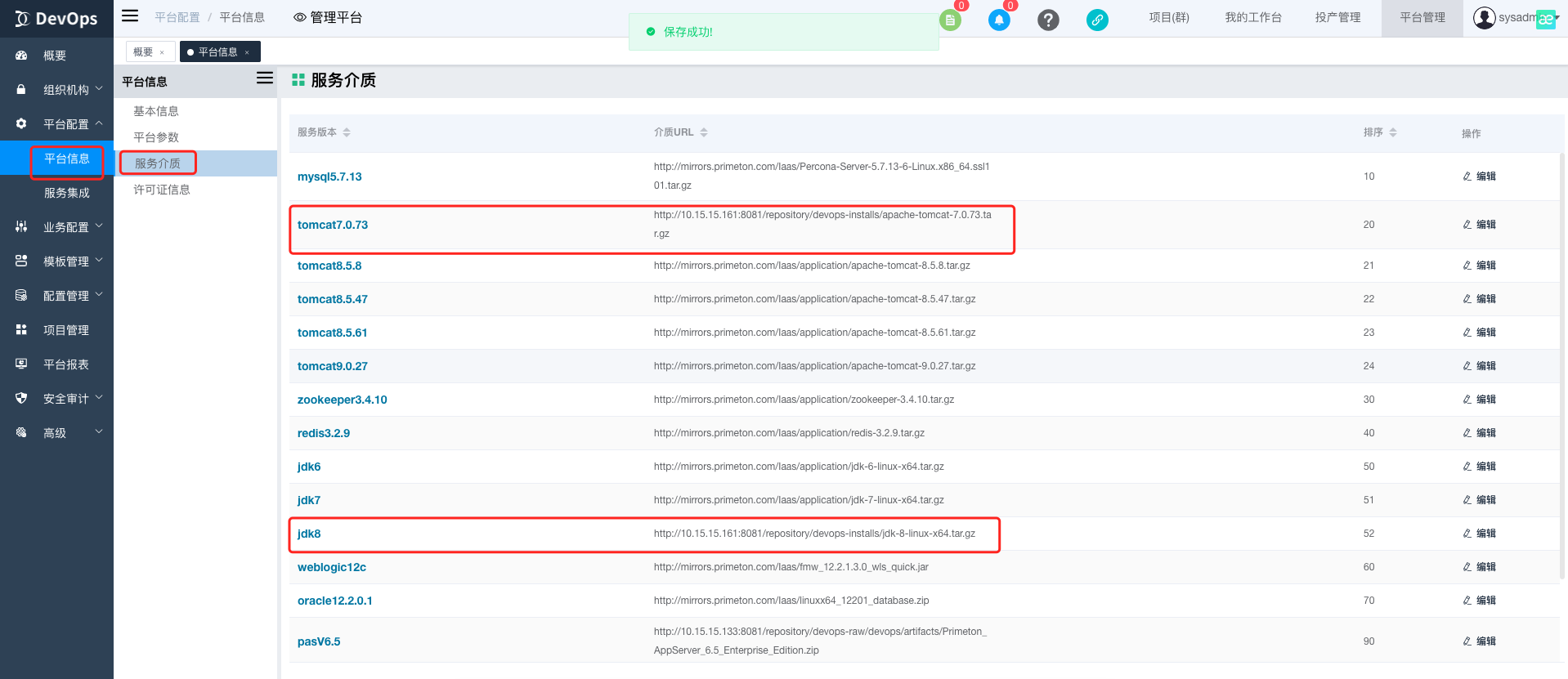The height and width of the screenshot is (679, 1568).
Task: Sort table by 介质URL column
Action: point(704,132)
